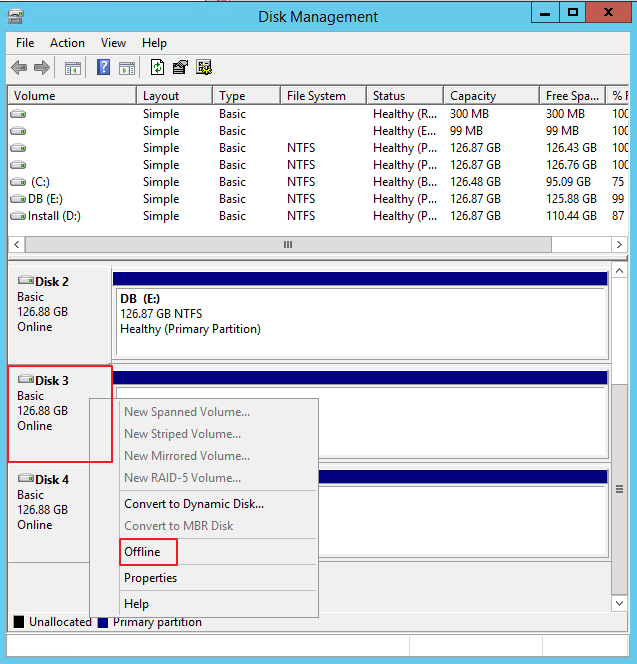The image size is (637, 664).
Task: Select the 95.09 GB free space cell
Action: pos(568,182)
